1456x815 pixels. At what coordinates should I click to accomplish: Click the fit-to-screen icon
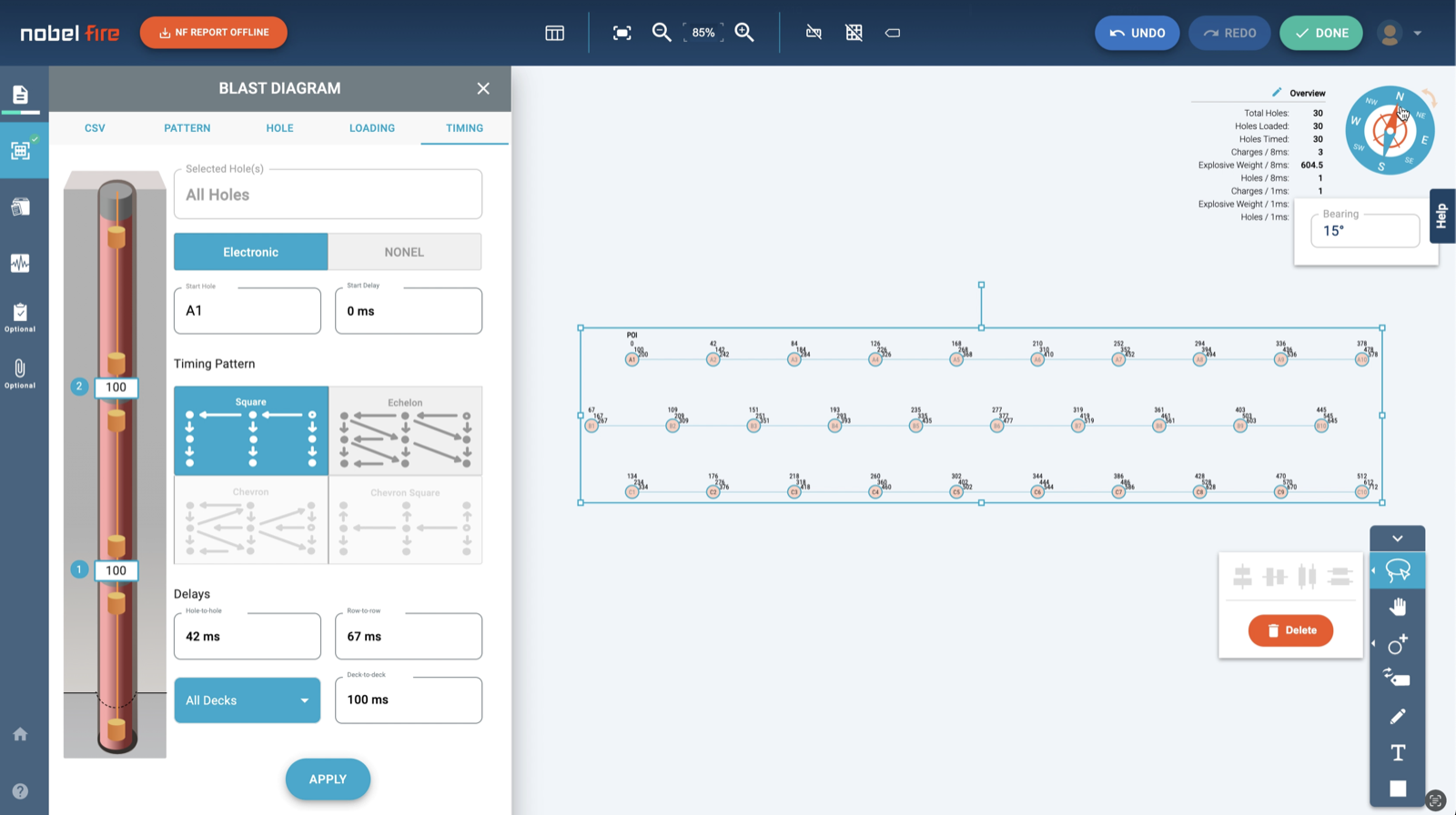(622, 33)
